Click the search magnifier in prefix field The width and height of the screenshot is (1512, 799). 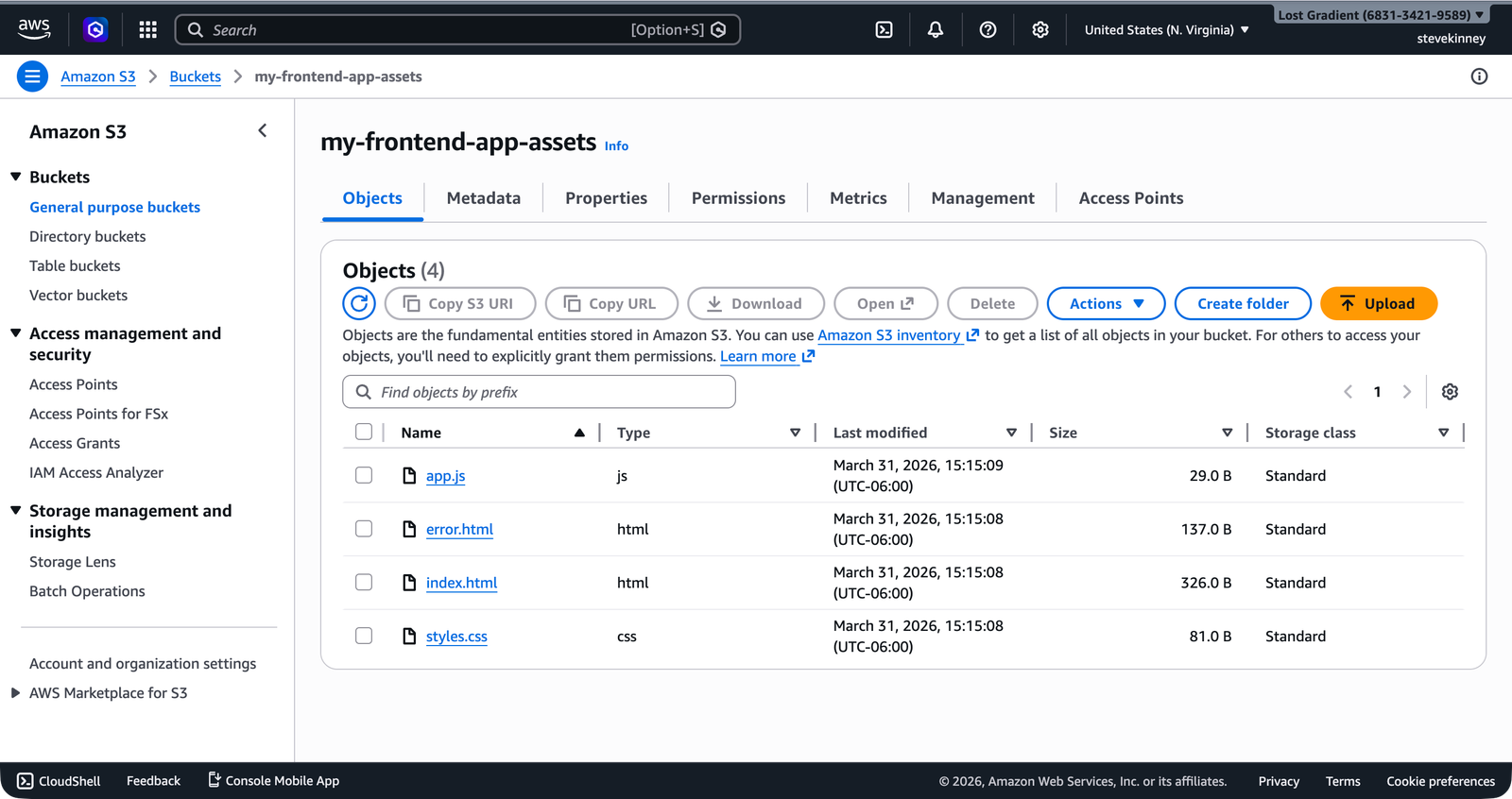(363, 392)
